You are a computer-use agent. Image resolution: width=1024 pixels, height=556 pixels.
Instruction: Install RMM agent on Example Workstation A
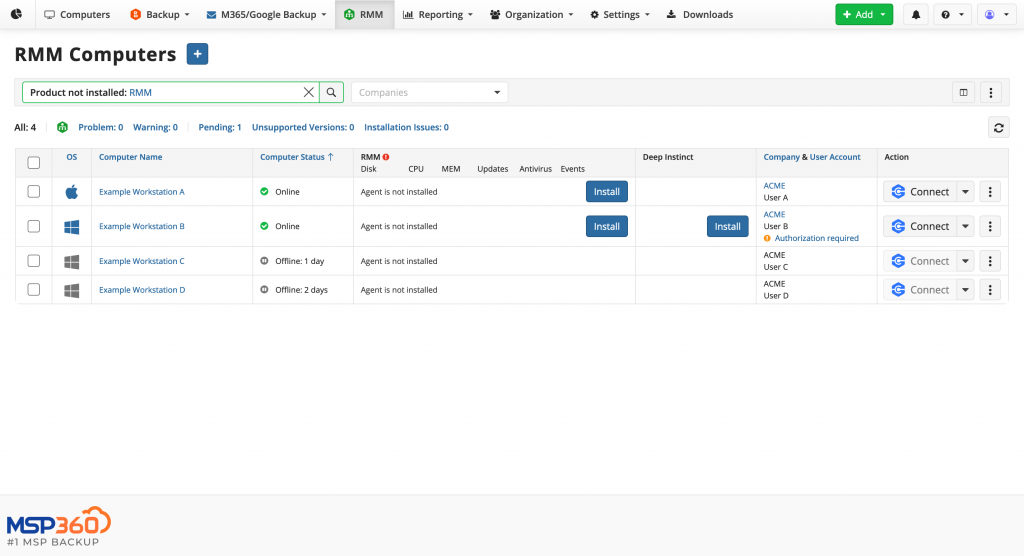pos(606,192)
